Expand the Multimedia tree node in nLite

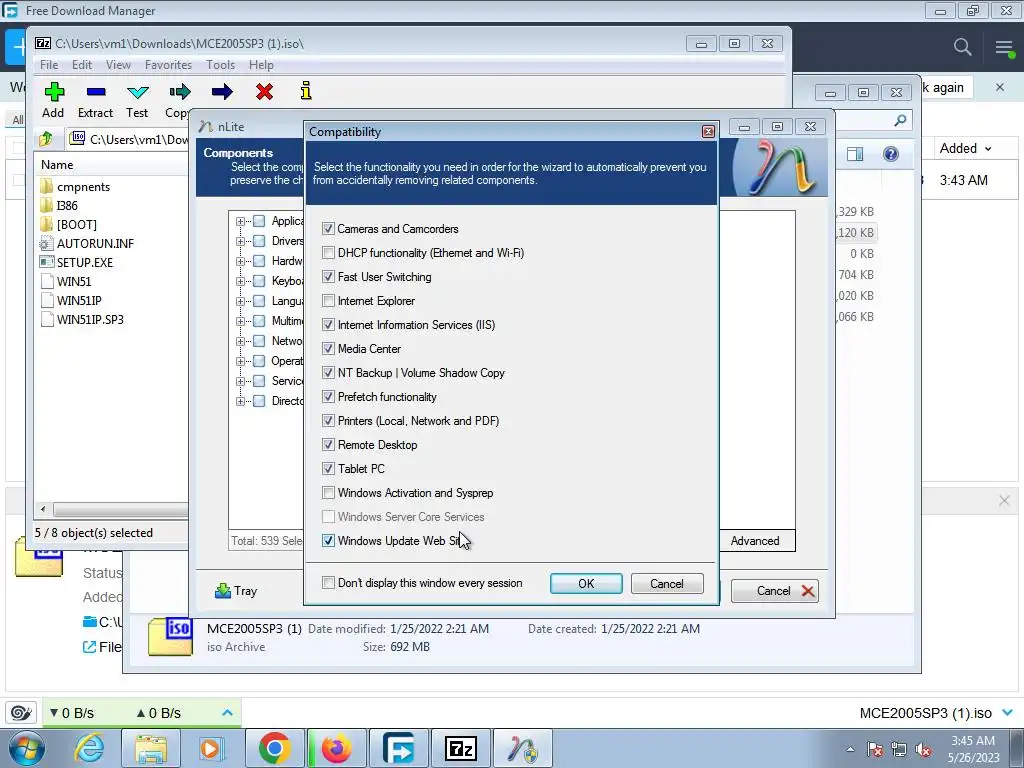tap(240, 321)
